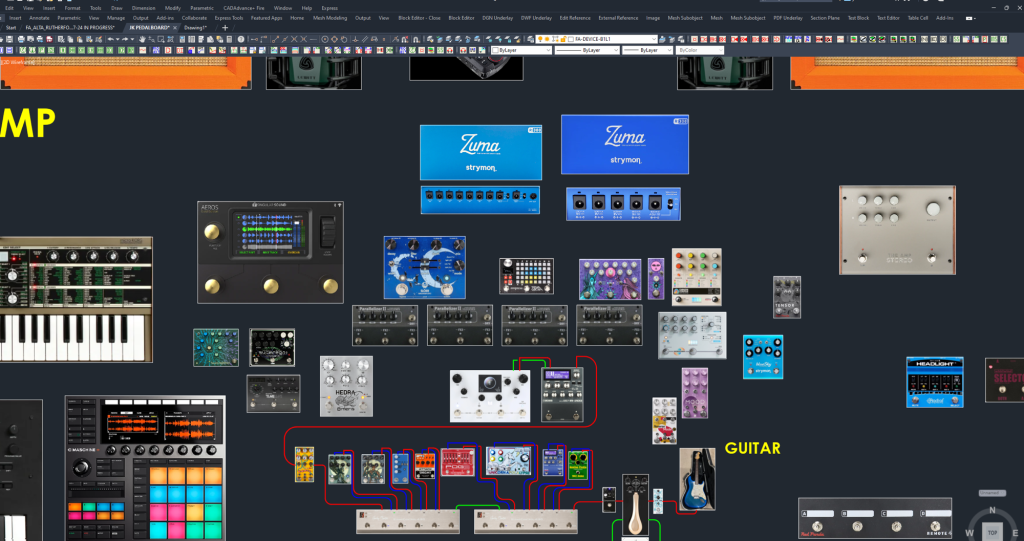Select the blue Zuma Strymon image on the left
Screen dimensions: 1024x541
coord(480,152)
